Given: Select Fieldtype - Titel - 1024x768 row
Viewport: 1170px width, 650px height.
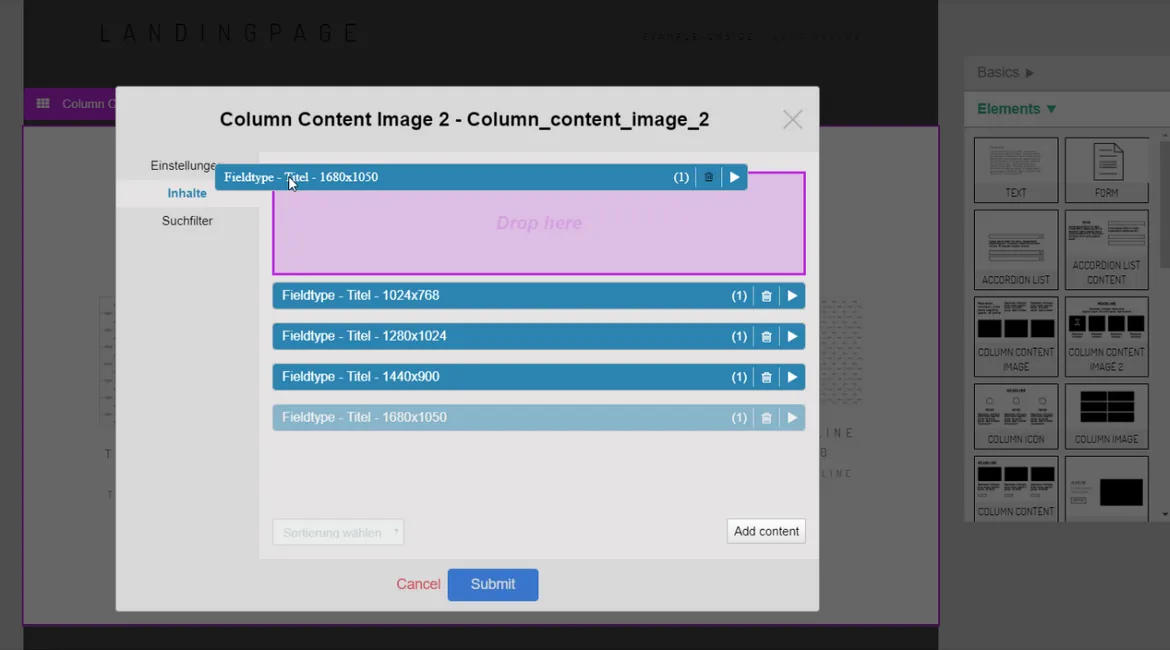Looking at the screenshot, I should [x=539, y=296].
